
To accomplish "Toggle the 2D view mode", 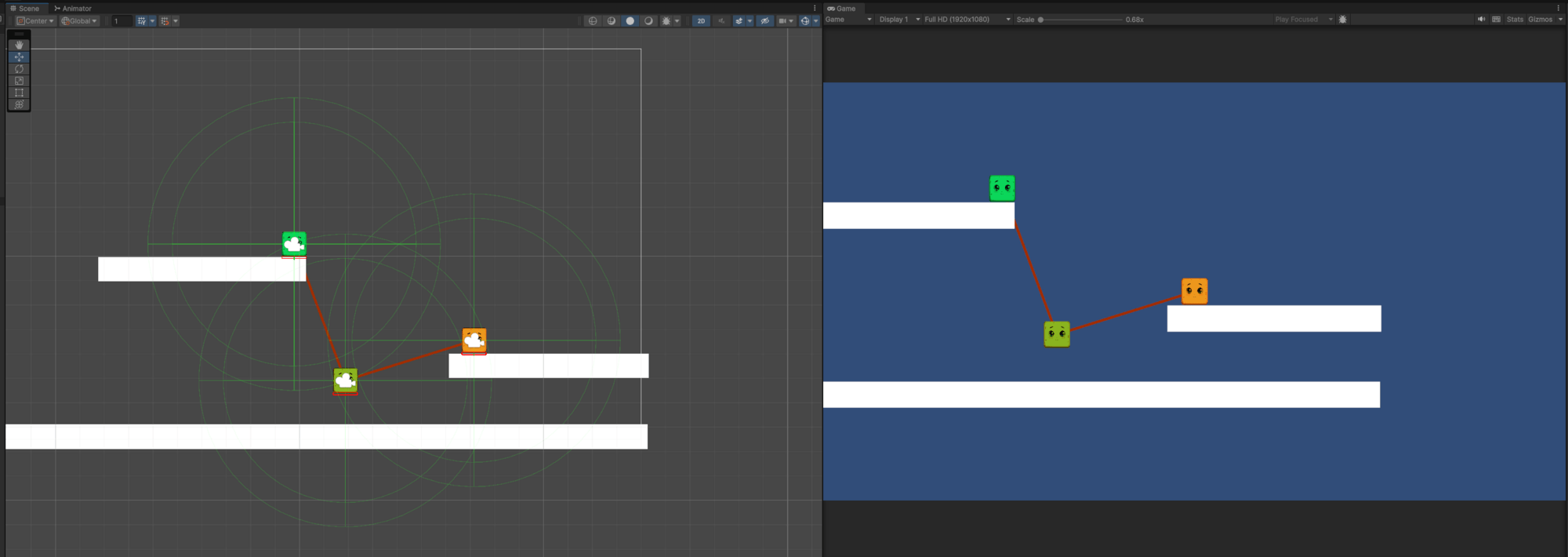I will click(701, 21).
